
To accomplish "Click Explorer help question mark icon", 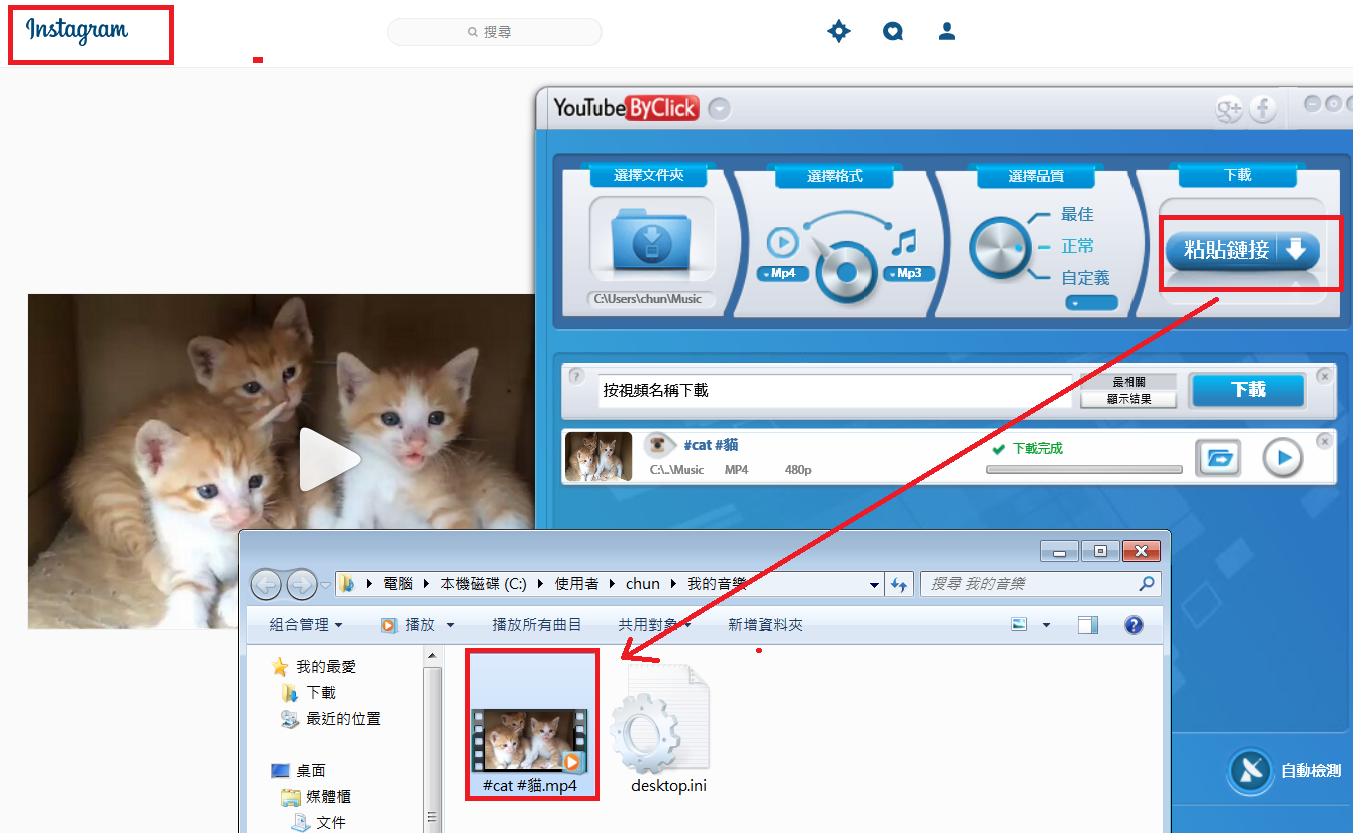I will pos(1133,625).
